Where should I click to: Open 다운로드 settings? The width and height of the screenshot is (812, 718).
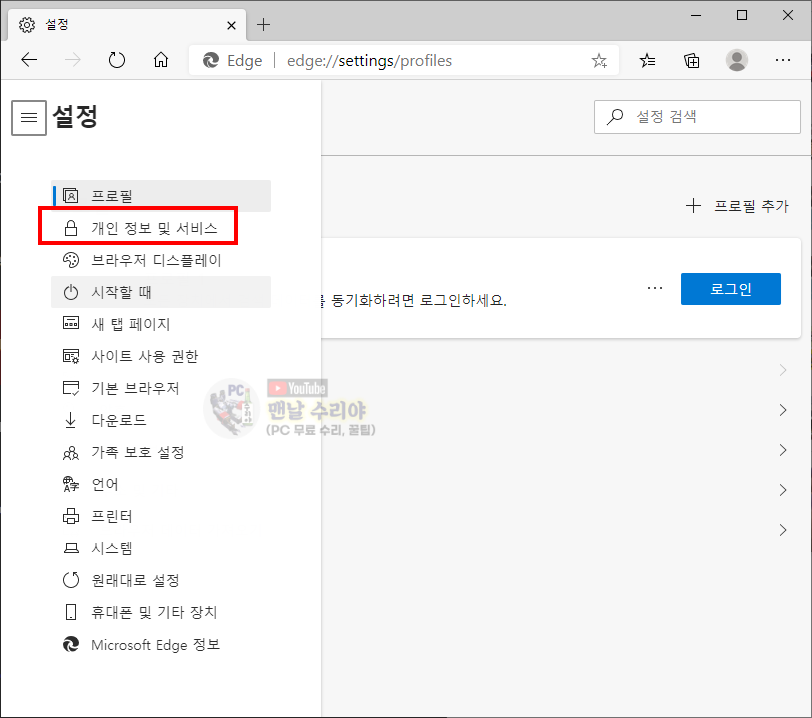pos(161,420)
